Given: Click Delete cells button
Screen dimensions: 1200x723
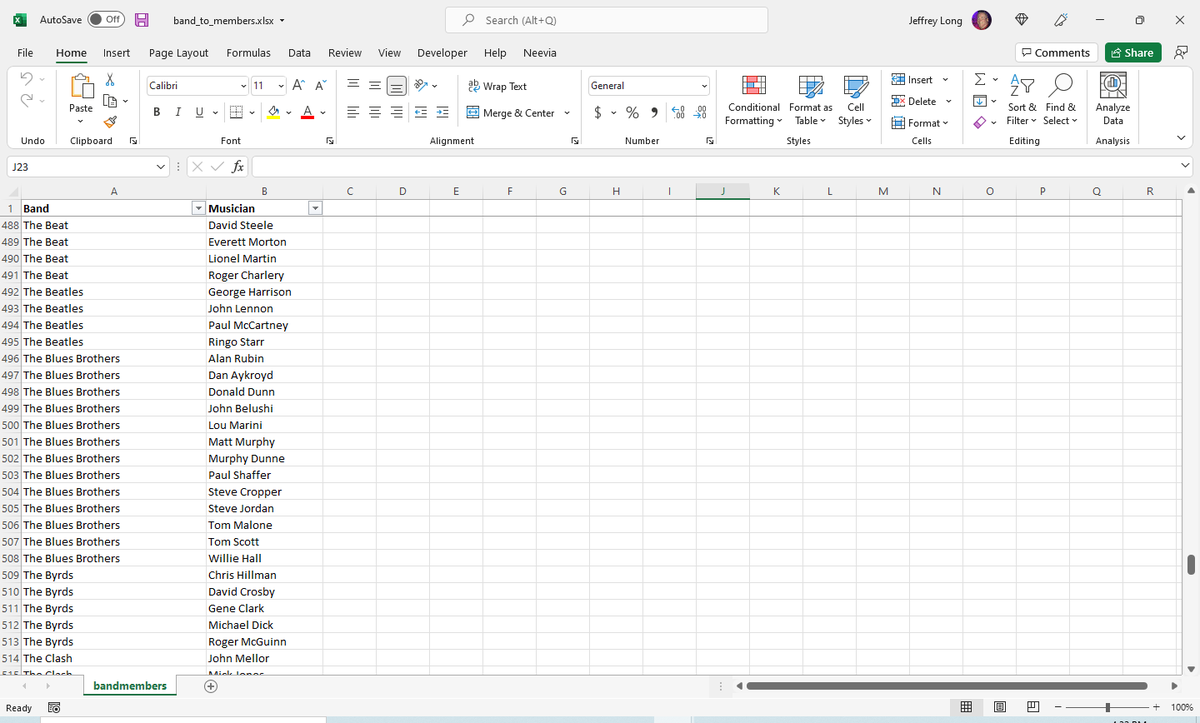Looking at the screenshot, I should (913, 101).
